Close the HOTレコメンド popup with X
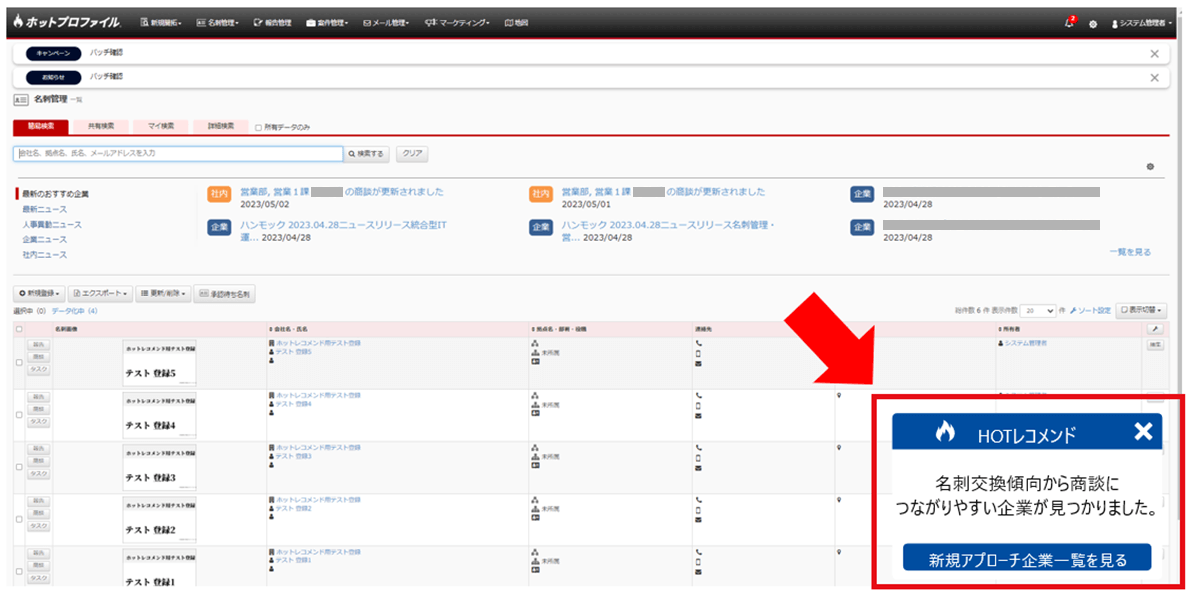 (x=1143, y=432)
